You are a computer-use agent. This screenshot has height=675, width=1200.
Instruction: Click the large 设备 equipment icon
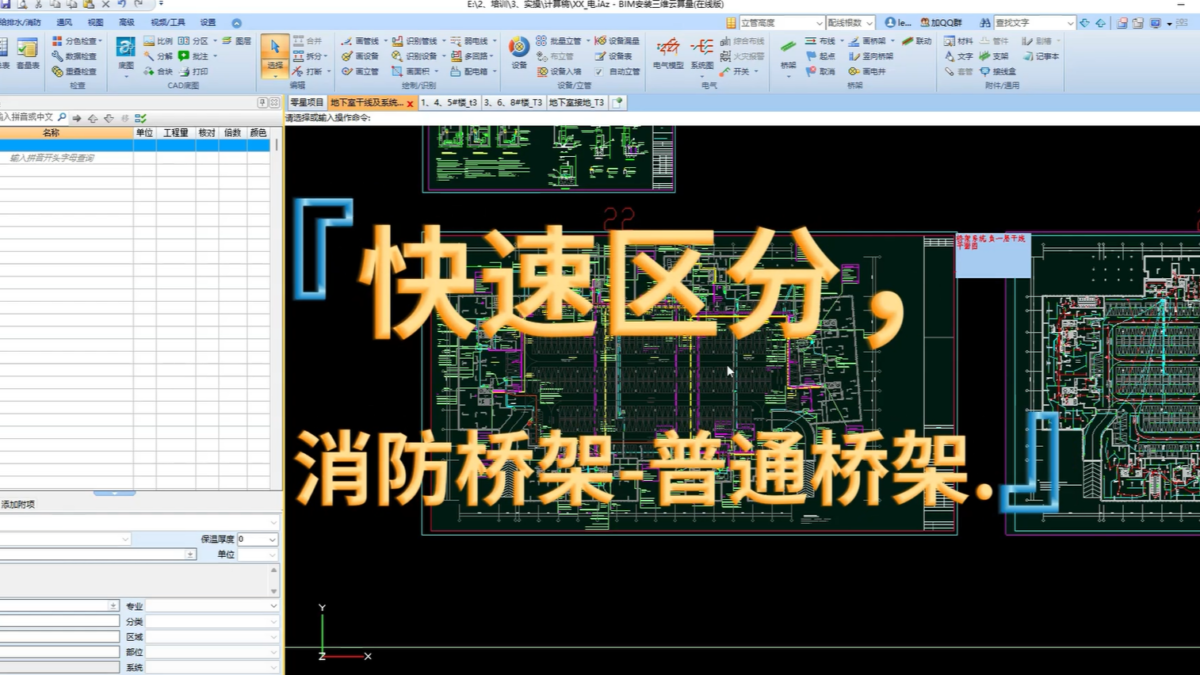pyautogui.click(x=519, y=53)
